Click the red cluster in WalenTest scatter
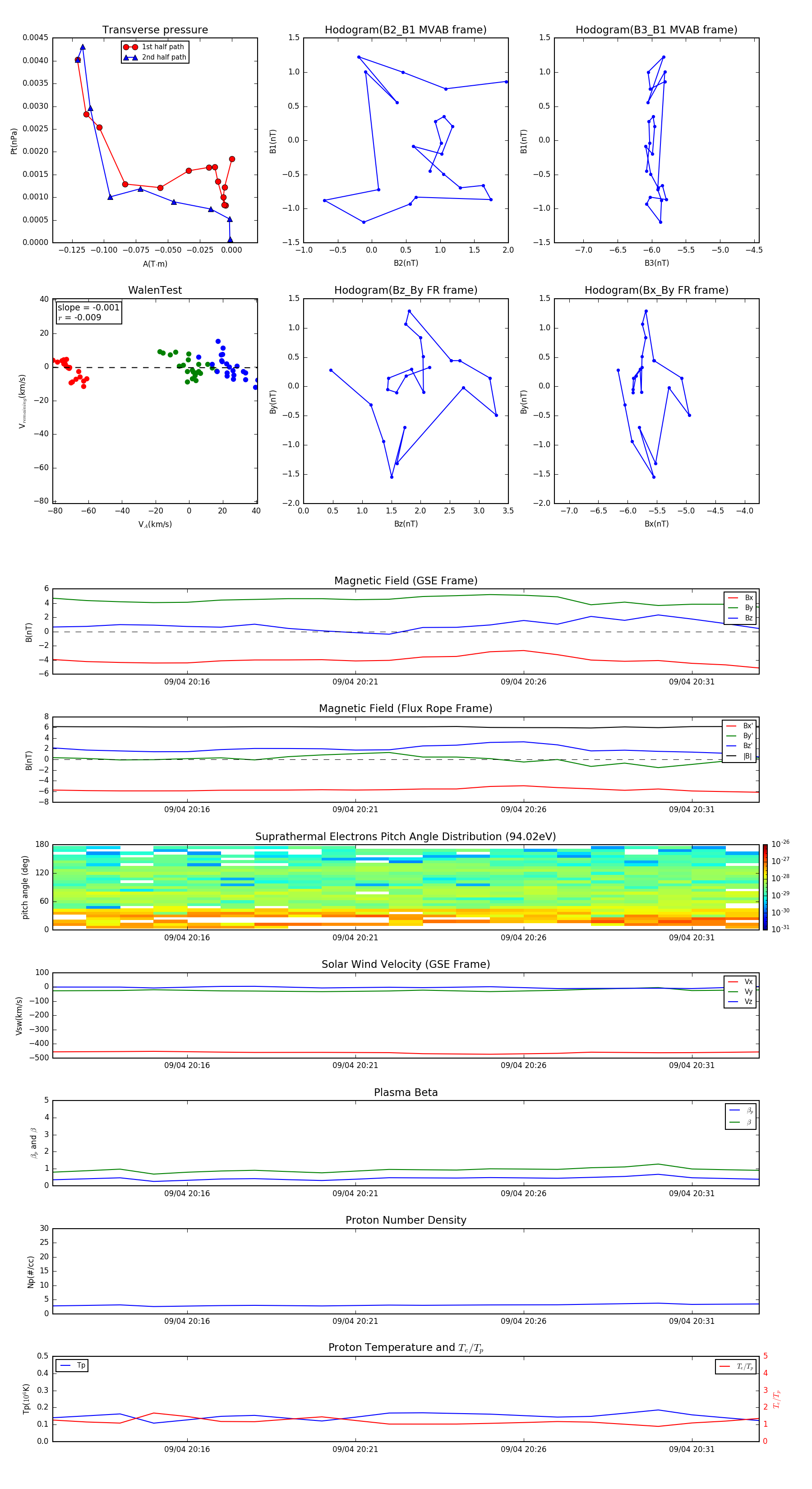Screen dimensions: 812x1489 point(70,371)
